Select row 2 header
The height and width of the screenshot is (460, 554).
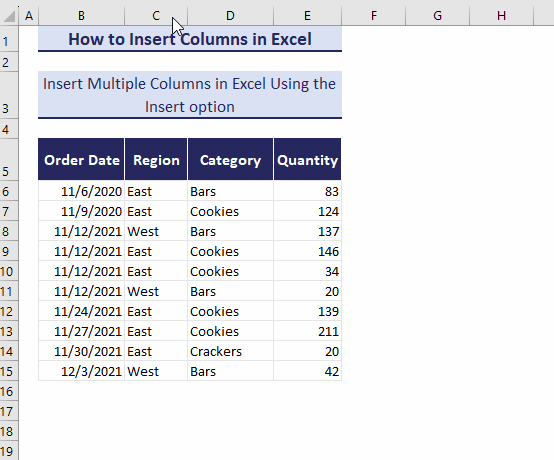(9, 62)
